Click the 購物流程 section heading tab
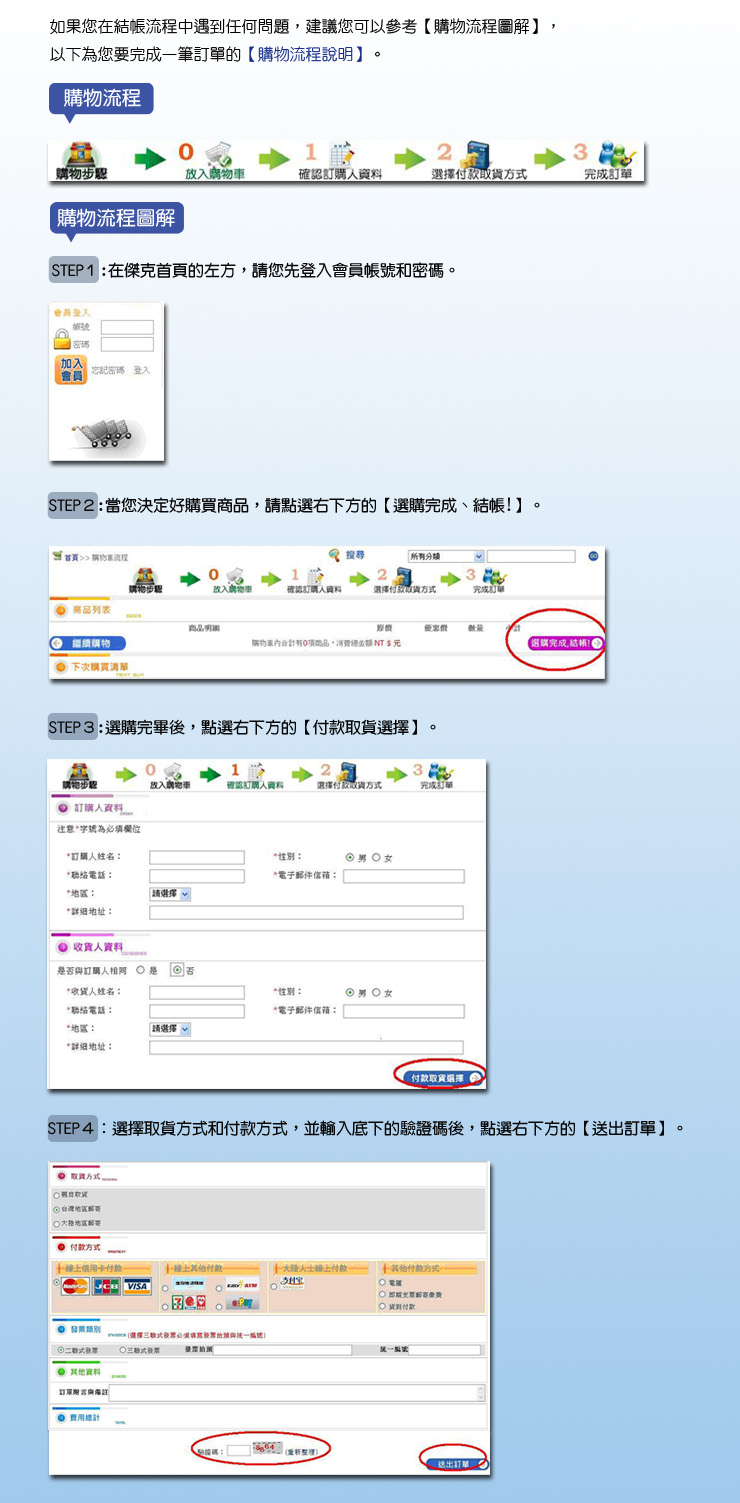 pyautogui.click(x=101, y=98)
